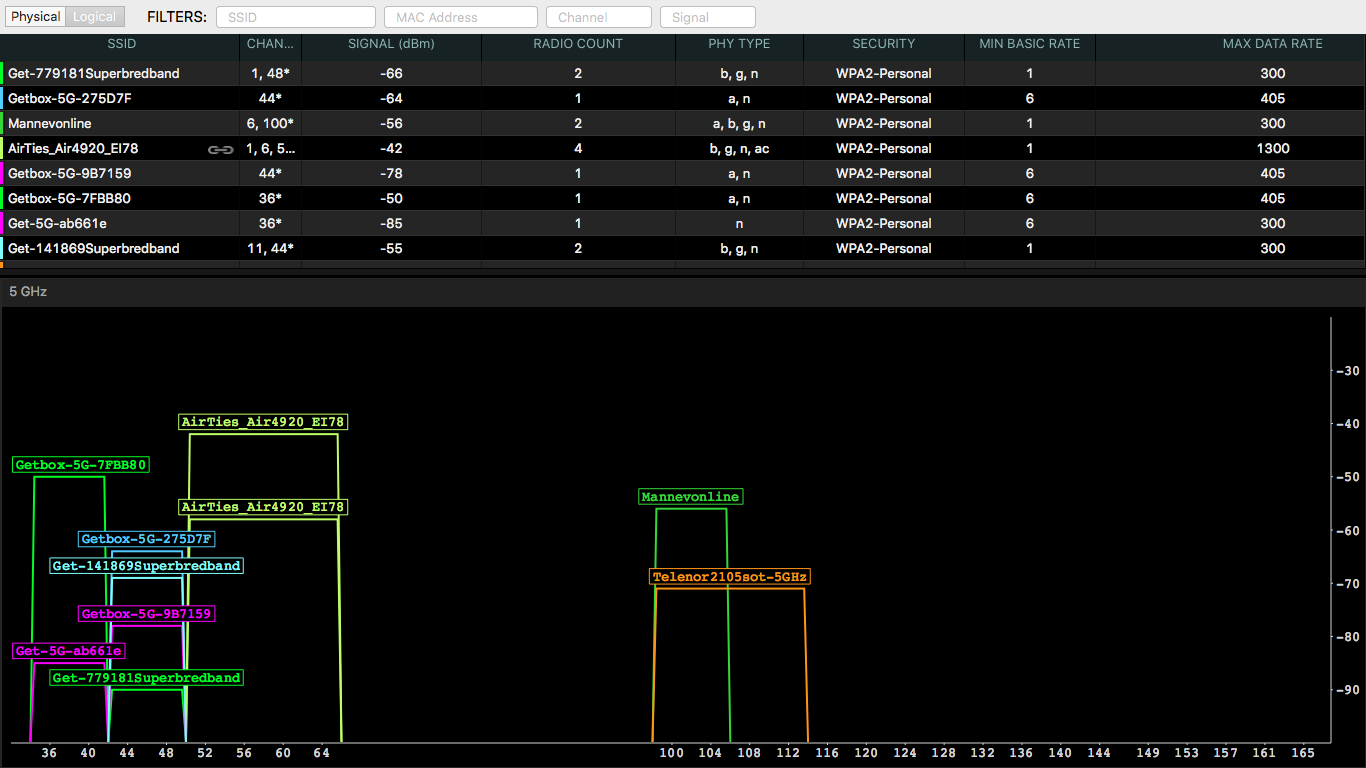
Task: Select the Getbox-5G-275D7F row
Action: [683, 98]
